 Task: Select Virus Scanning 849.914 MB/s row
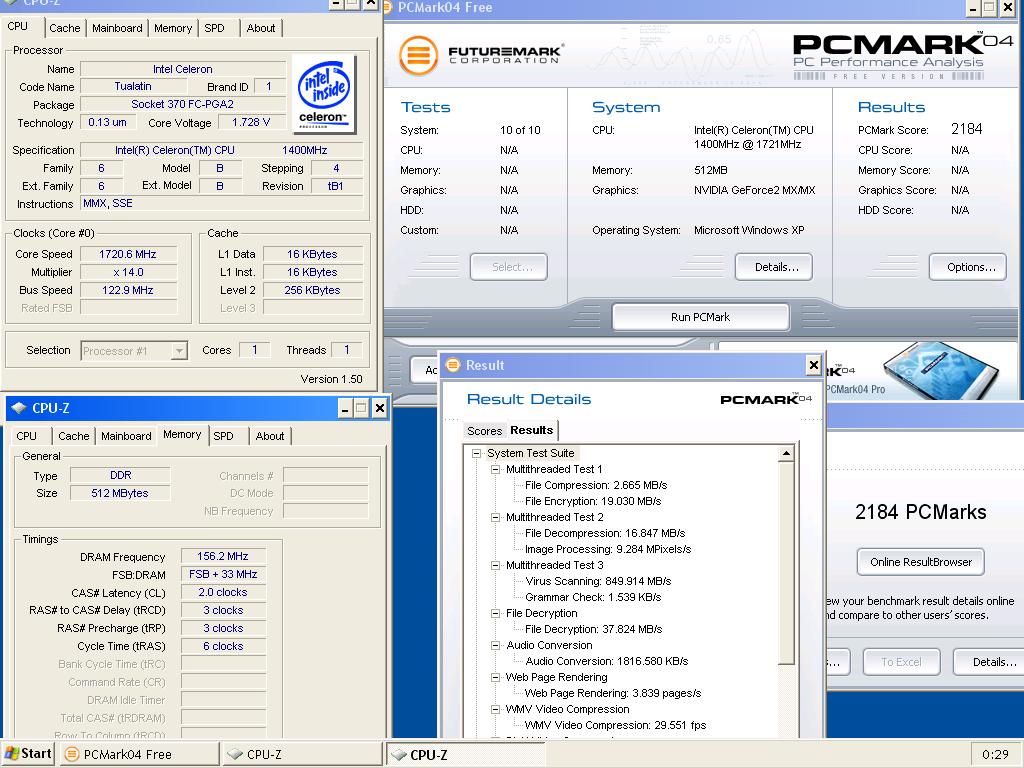coord(598,581)
